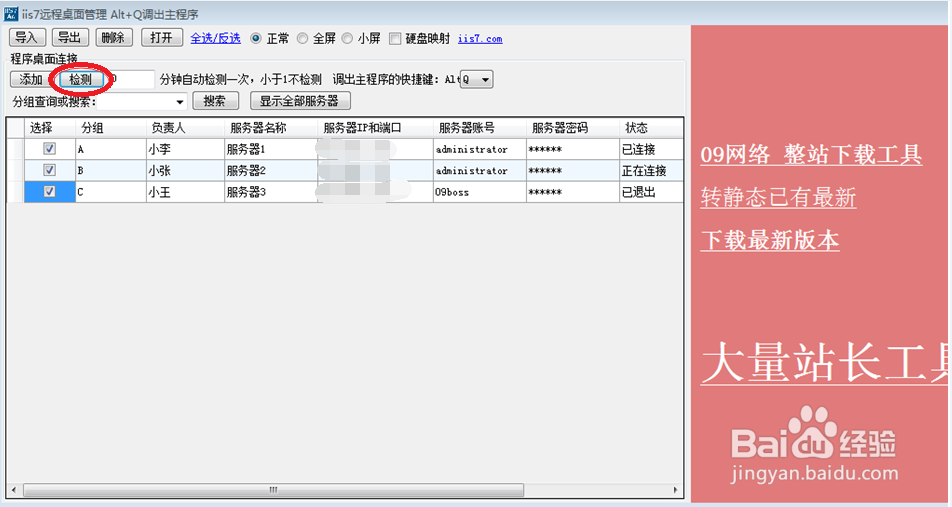The width and height of the screenshot is (952, 507).
Task: Click the 添加 add button
Action: [x=30, y=80]
